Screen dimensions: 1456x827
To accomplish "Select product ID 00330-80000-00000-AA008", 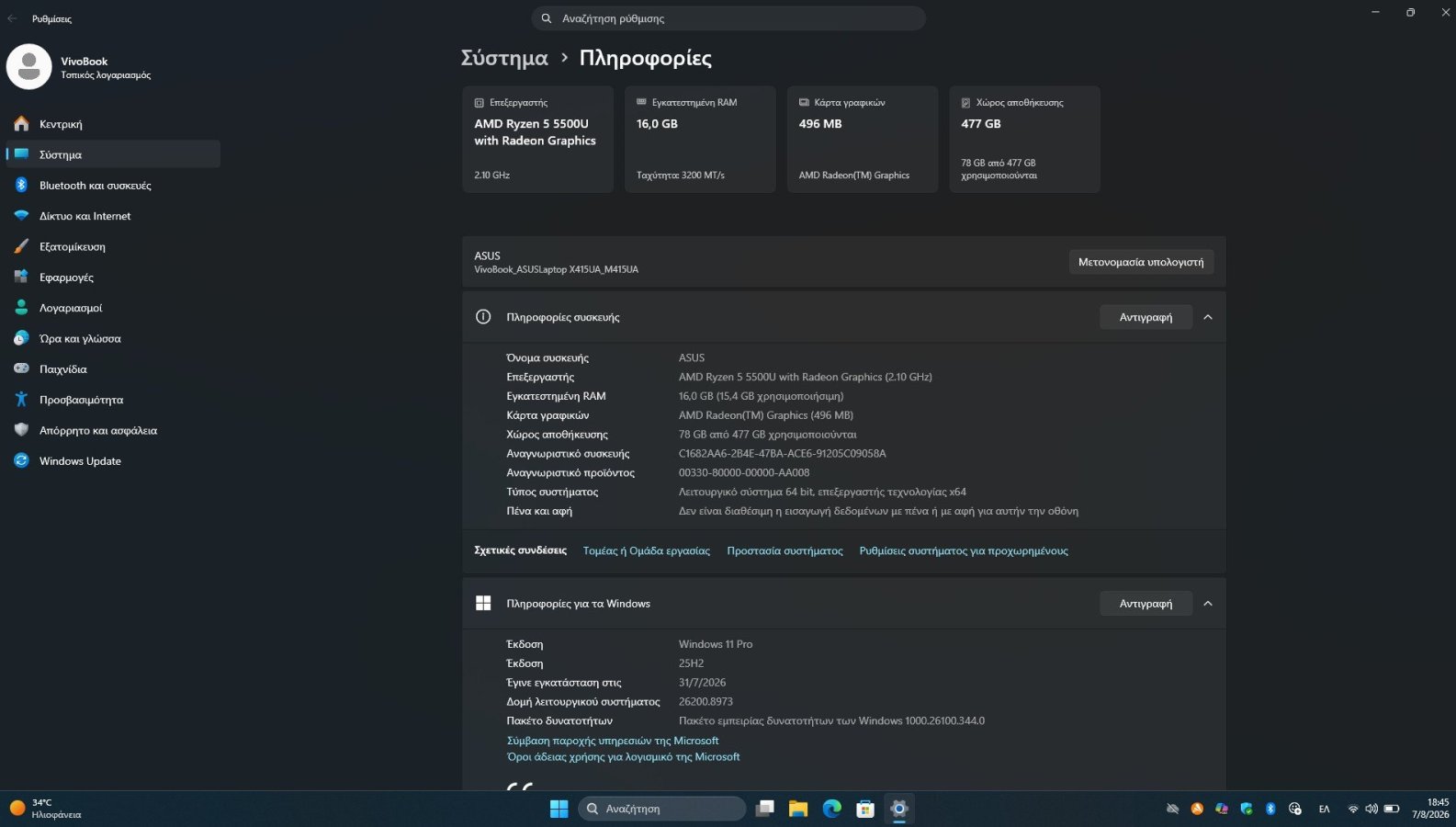I will [744, 473].
